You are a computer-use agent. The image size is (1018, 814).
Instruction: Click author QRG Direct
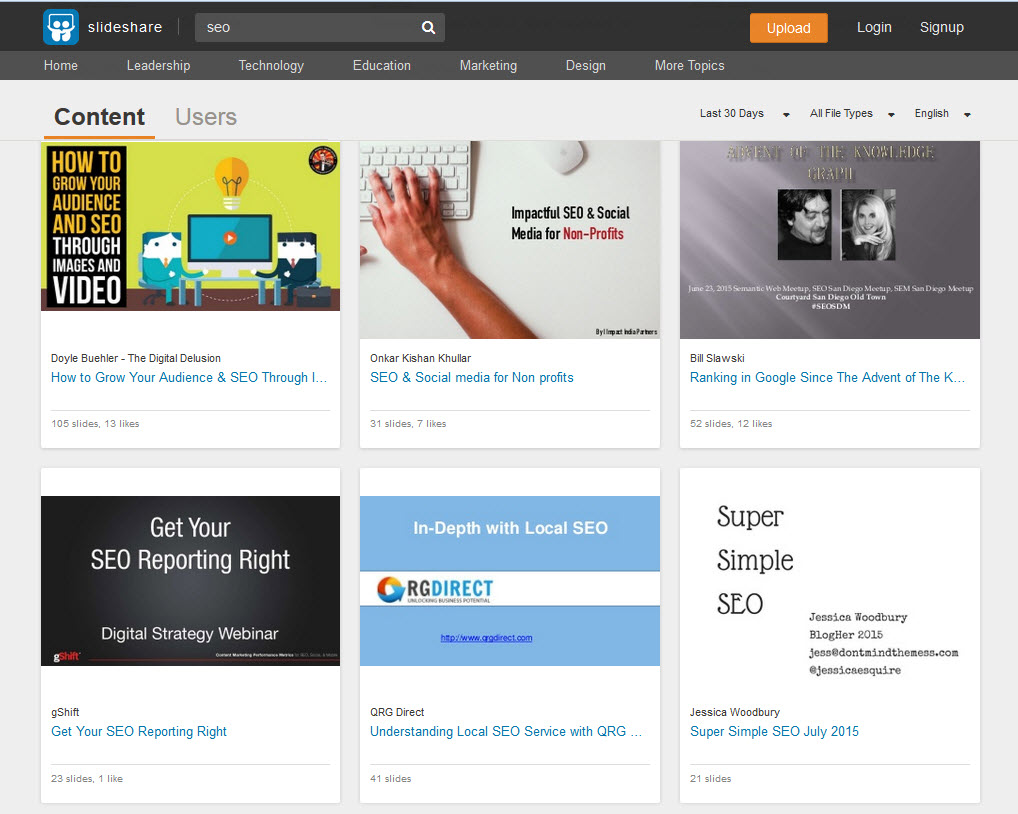click(x=397, y=712)
